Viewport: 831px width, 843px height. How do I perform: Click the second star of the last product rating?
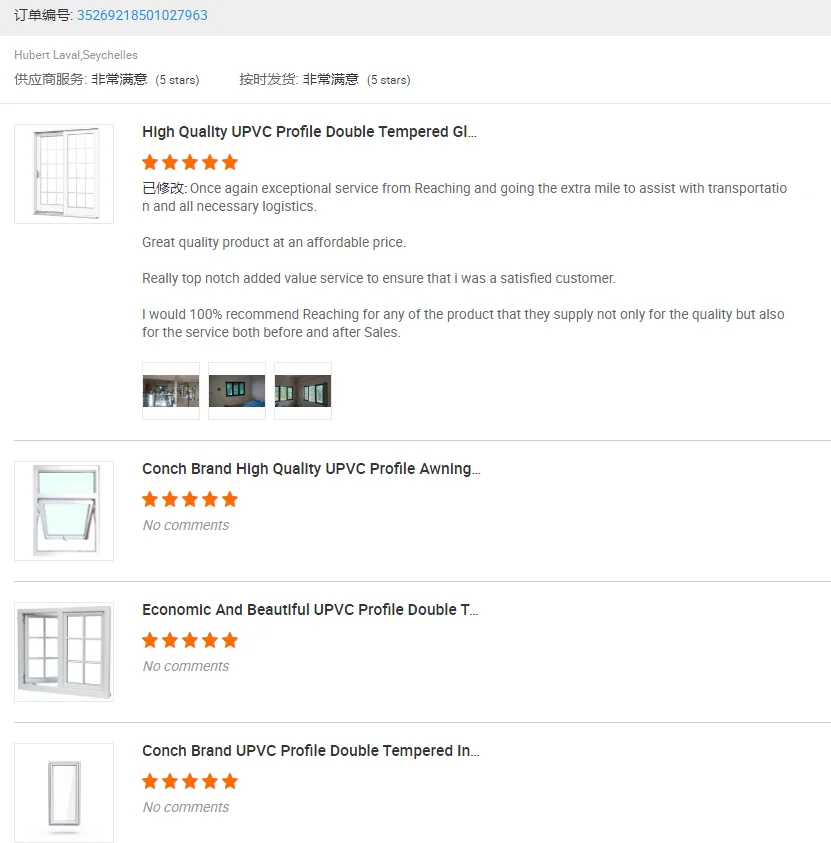pyautogui.click(x=170, y=781)
